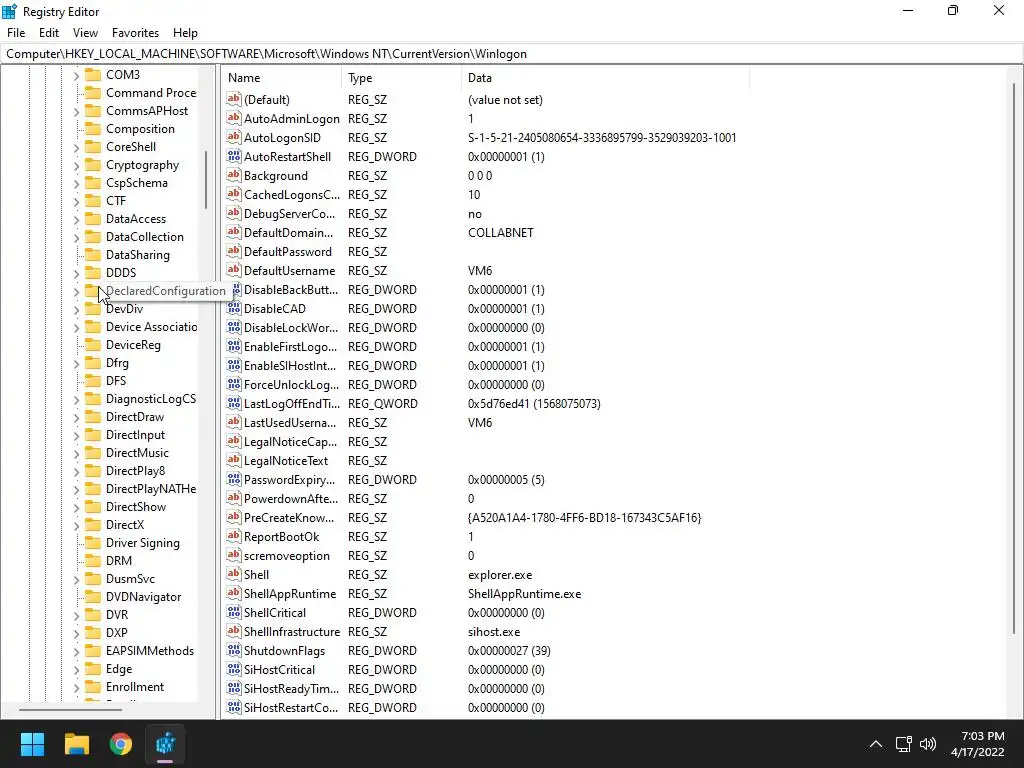Image resolution: width=1024 pixels, height=768 pixels.
Task: Show hidden system tray icons
Action: (876, 744)
